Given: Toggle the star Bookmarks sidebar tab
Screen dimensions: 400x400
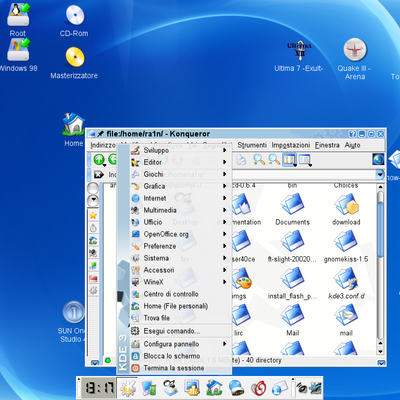Looking at the screenshot, I should [93, 215].
